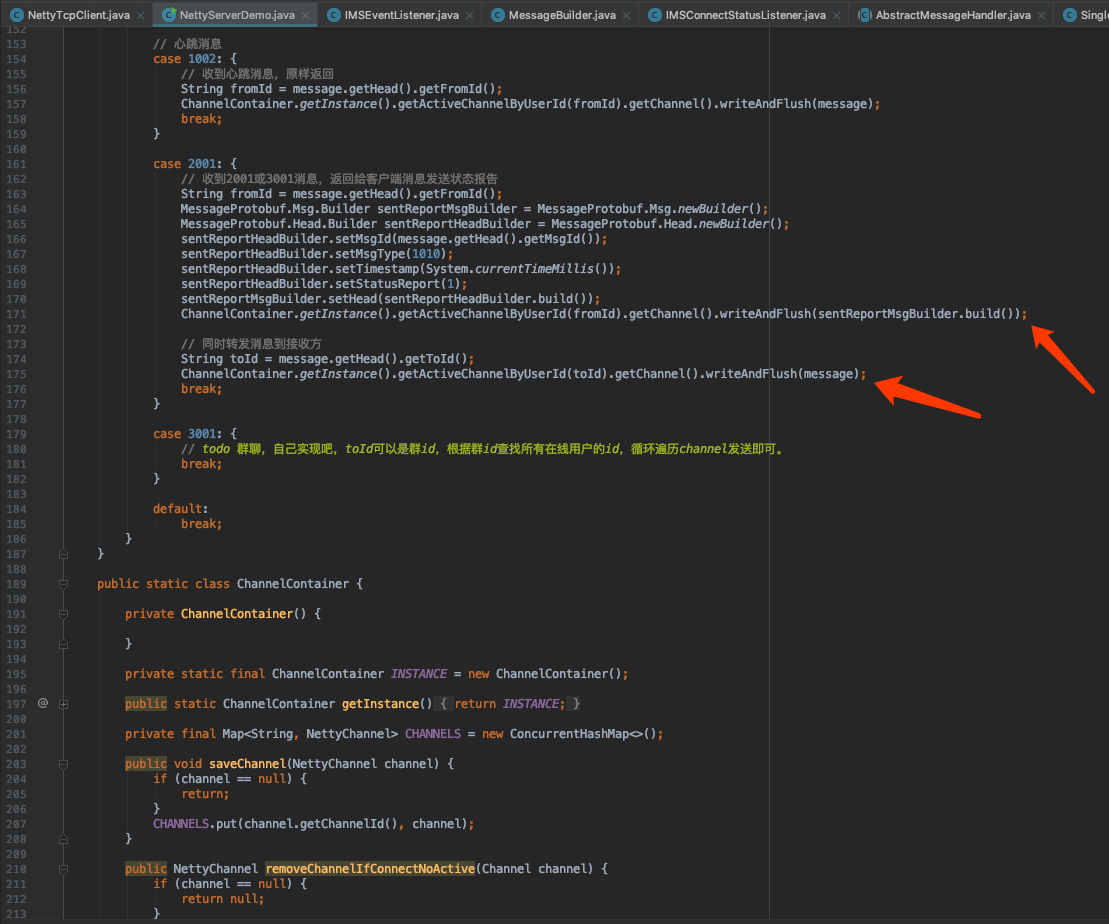Click line number 161 to set a breakpoint
The height and width of the screenshot is (924, 1109).
click(x=17, y=163)
